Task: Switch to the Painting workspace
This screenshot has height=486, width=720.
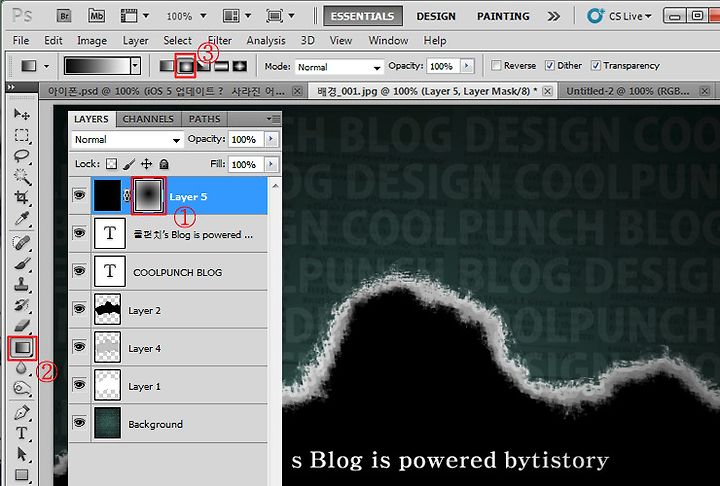Action: click(x=503, y=17)
